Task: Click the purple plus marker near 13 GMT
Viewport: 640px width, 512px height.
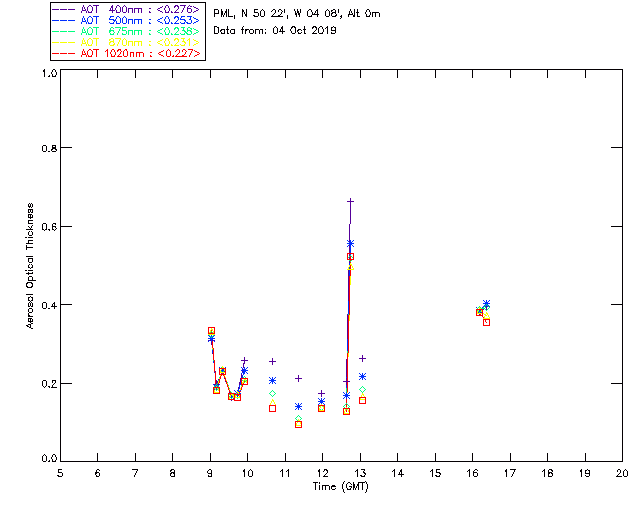Action: click(x=362, y=358)
